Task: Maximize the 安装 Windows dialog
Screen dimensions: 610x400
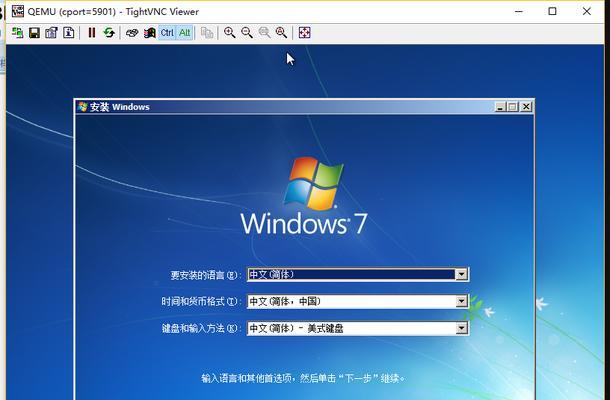Action: point(512,107)
